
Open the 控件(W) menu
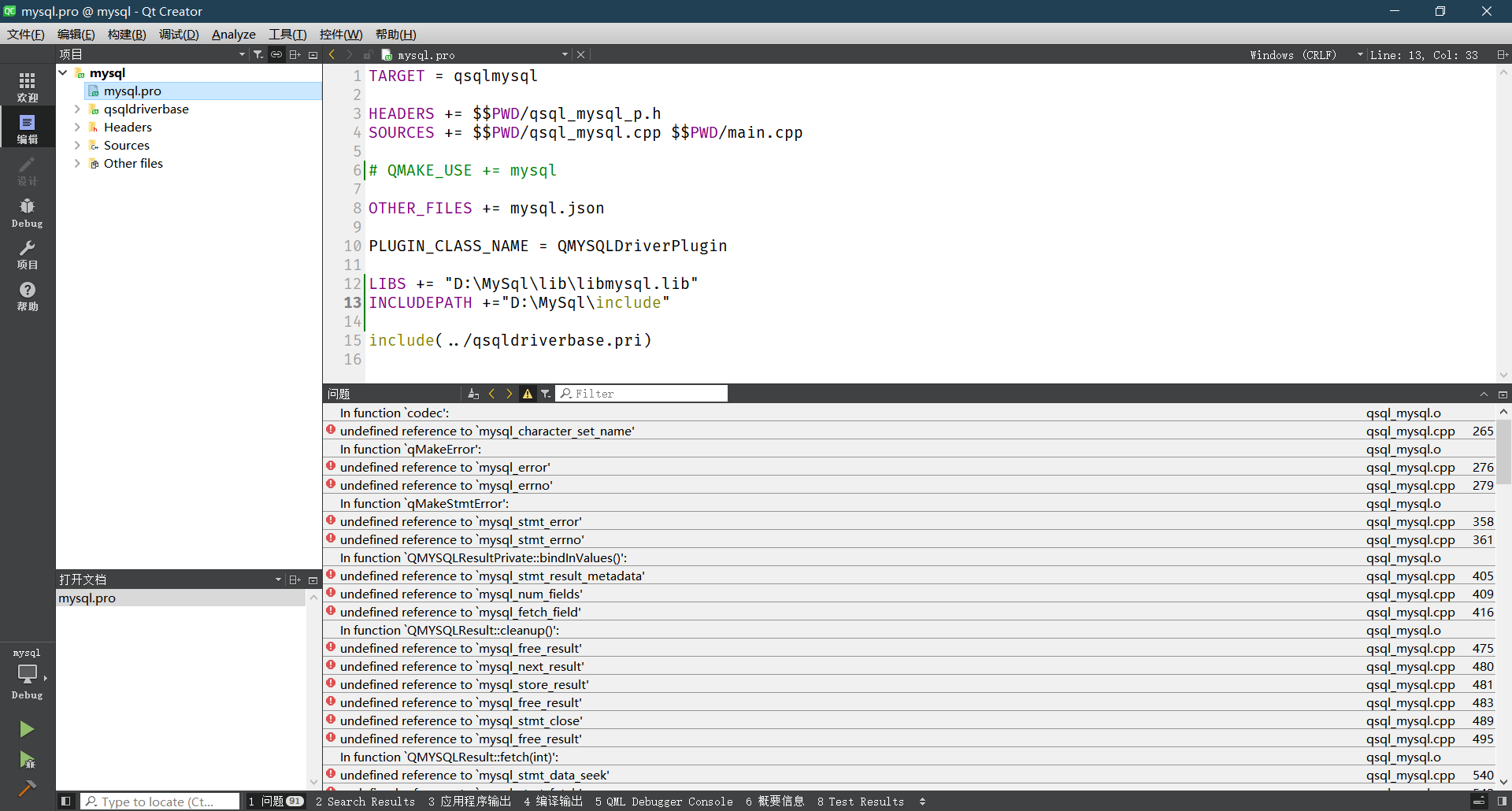341,34
